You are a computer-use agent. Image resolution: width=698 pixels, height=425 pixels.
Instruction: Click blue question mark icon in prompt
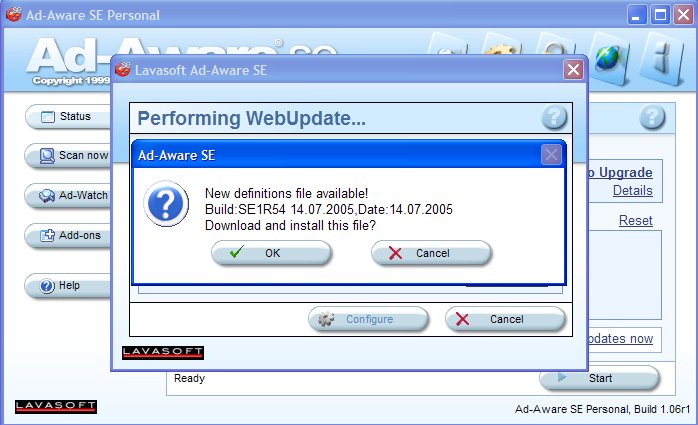166,204
